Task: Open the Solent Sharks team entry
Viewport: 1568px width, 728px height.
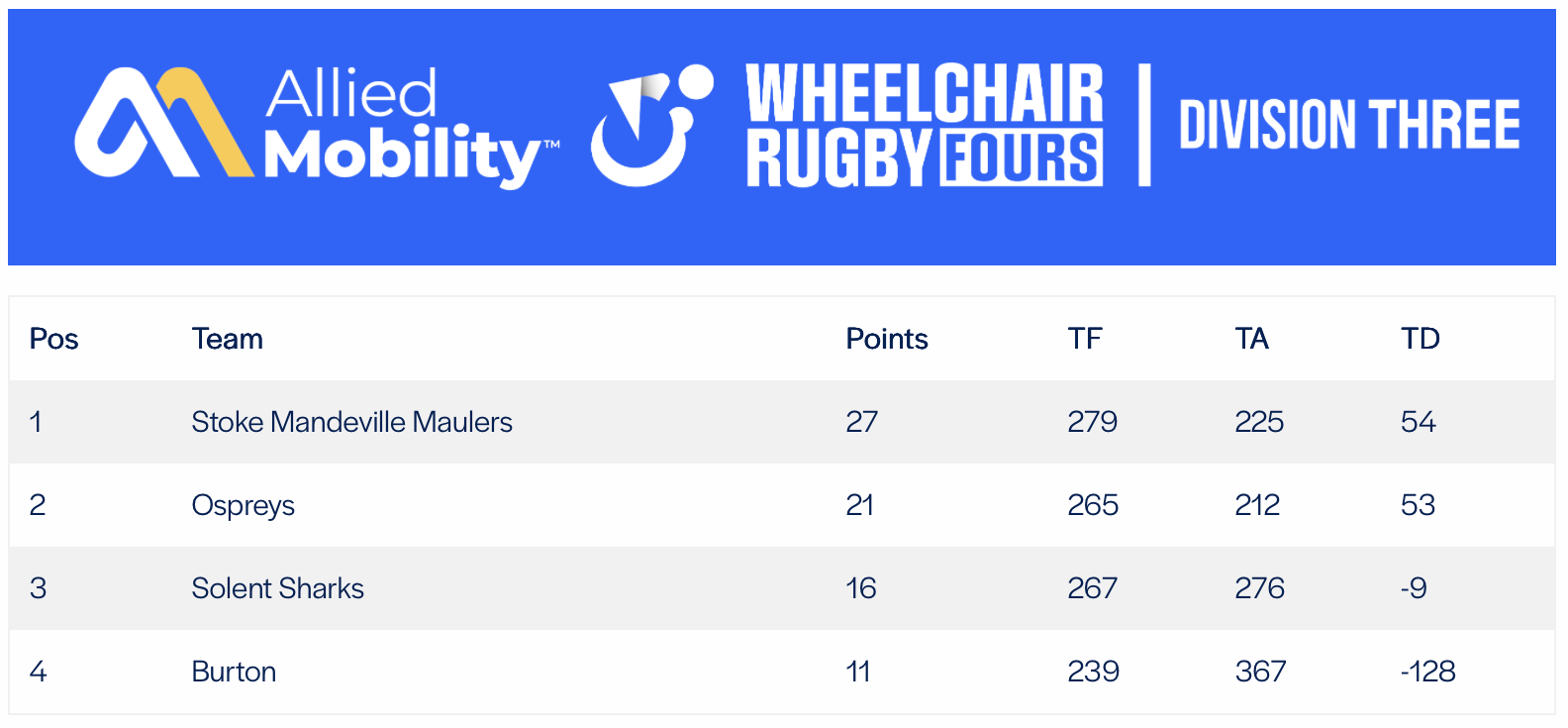Action: 277,588
